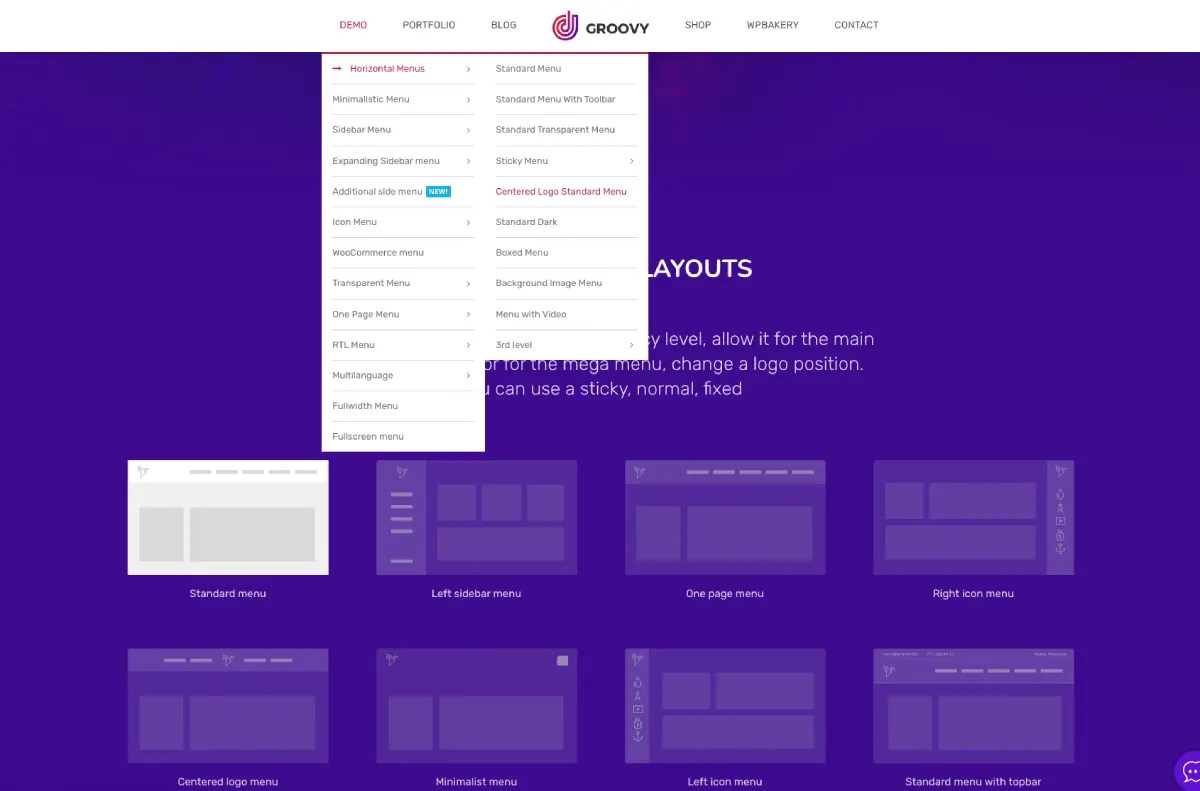The height and width of the screenshot is (791, 1200).
Task: Open the Standard menu layout preview
Action: coord(227,517)
